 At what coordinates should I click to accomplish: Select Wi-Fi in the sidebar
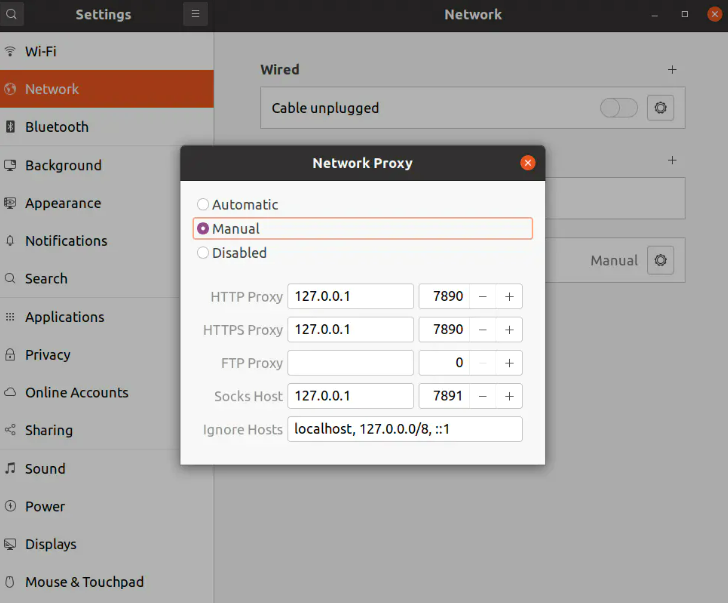(107, 51)
